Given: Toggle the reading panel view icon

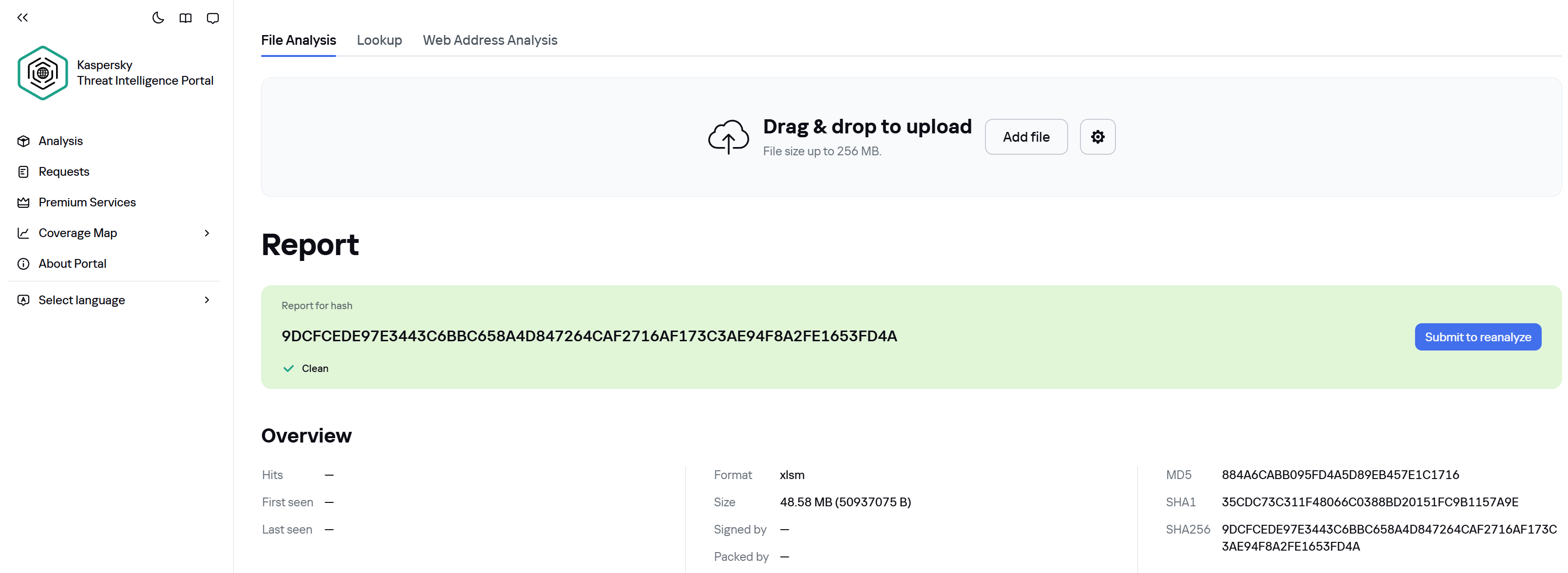Looking at the screenshot, I should click(x=186, y=18).
